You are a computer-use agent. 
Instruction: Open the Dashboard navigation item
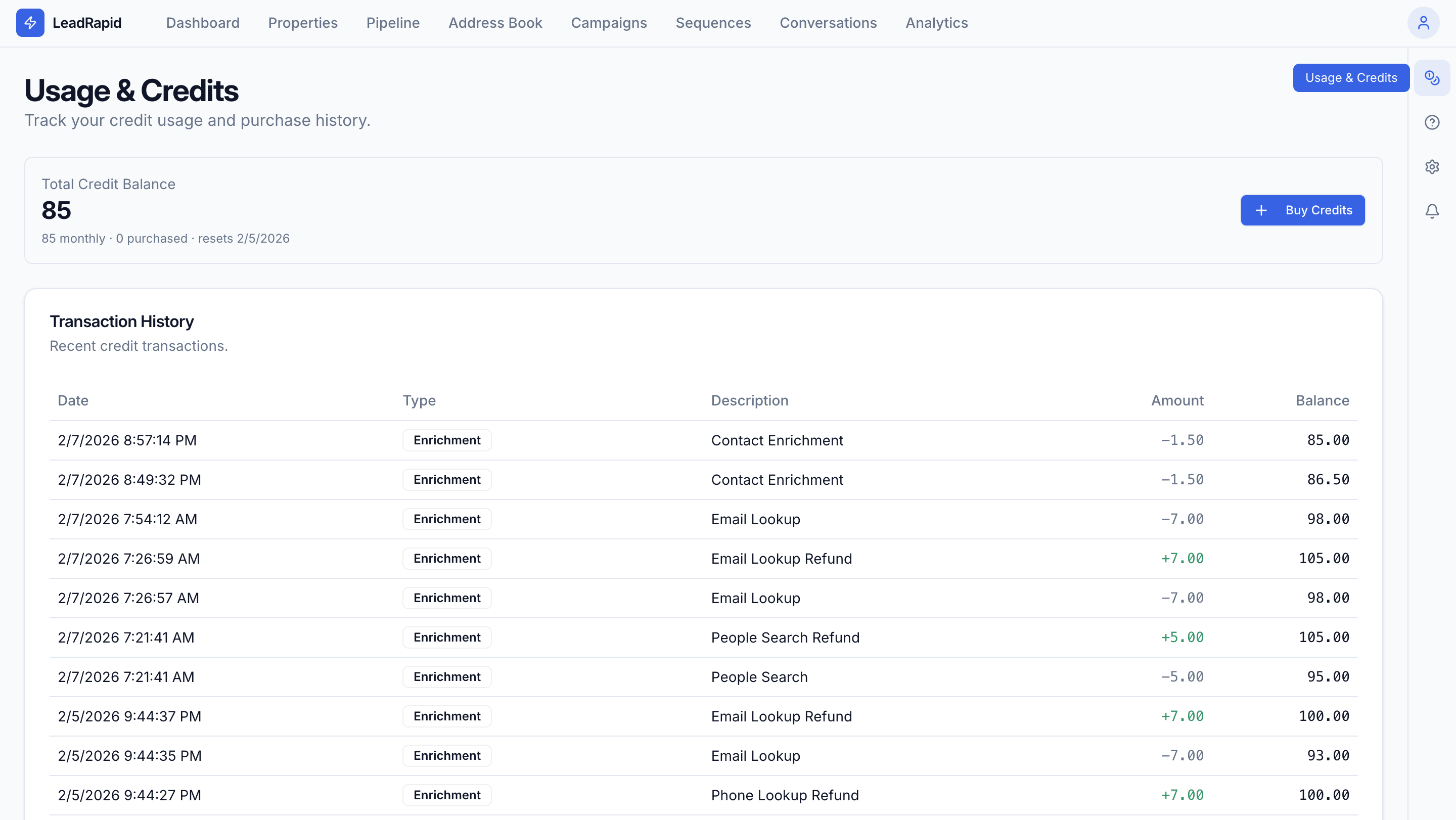pyautogui.click(x=202, y=23)
